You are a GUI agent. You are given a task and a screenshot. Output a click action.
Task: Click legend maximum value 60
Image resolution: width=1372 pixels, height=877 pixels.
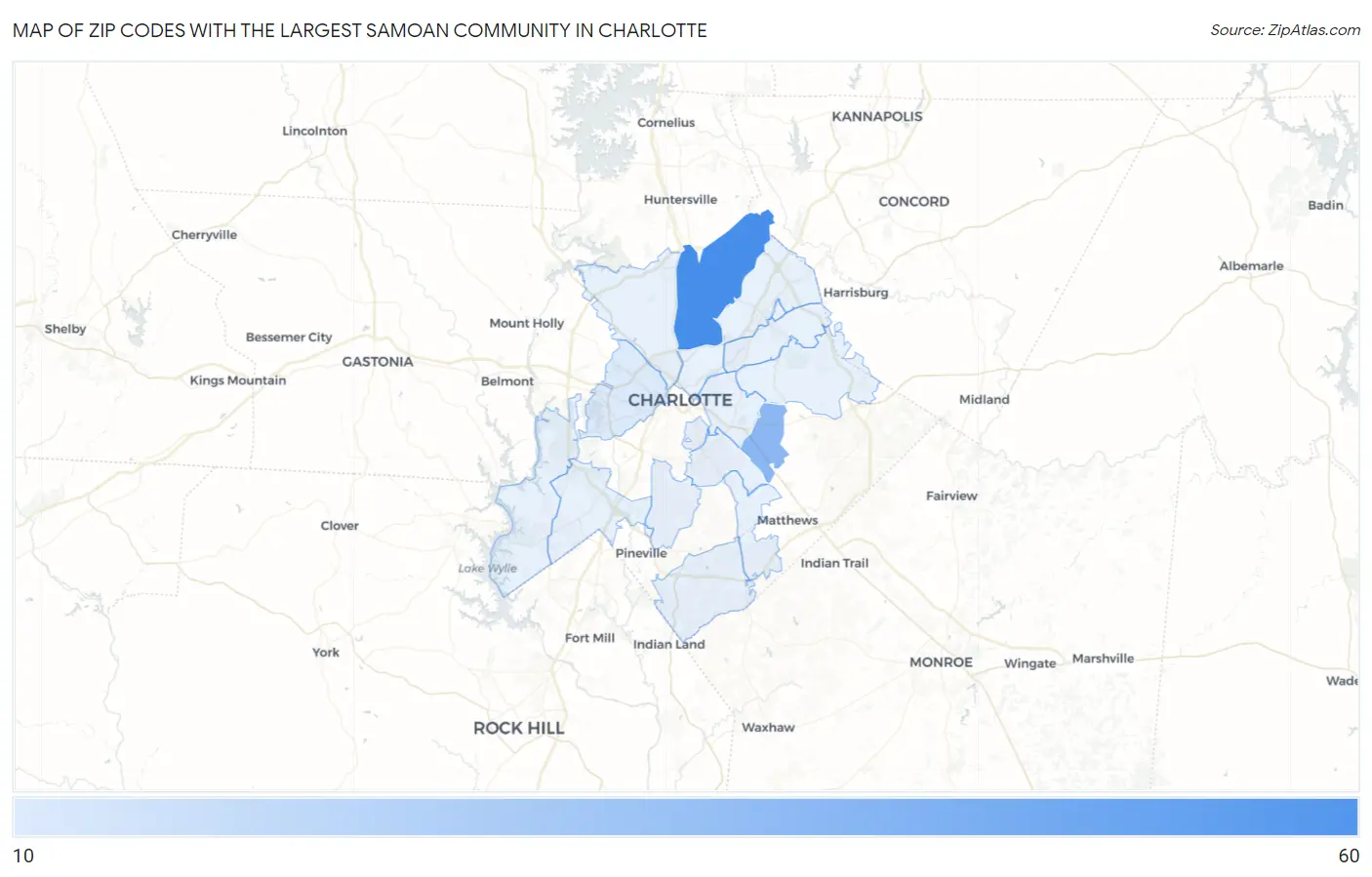tap(1349, 856)
